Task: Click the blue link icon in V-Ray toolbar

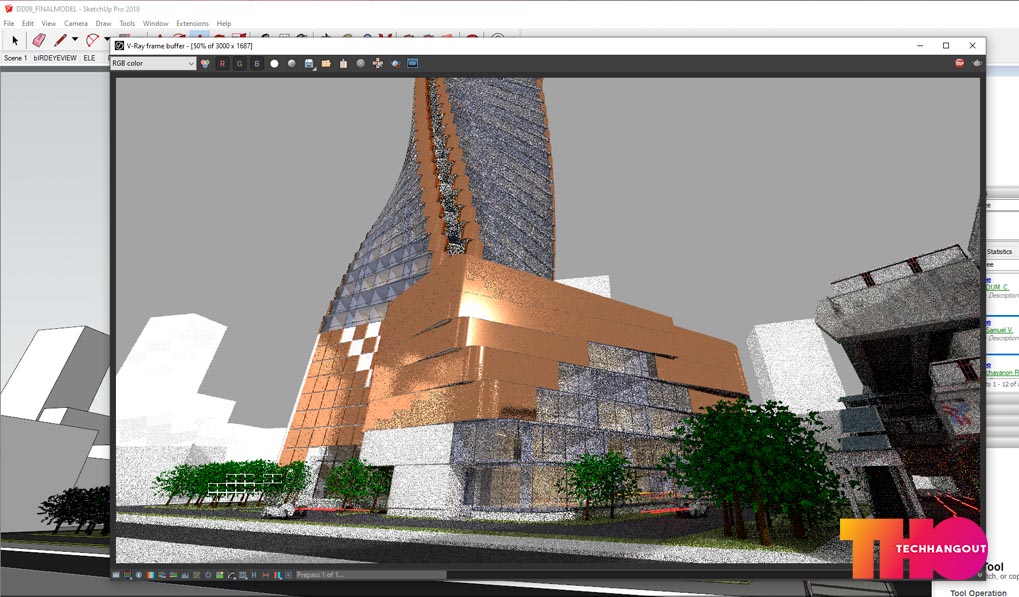Action: coord(412,64)
